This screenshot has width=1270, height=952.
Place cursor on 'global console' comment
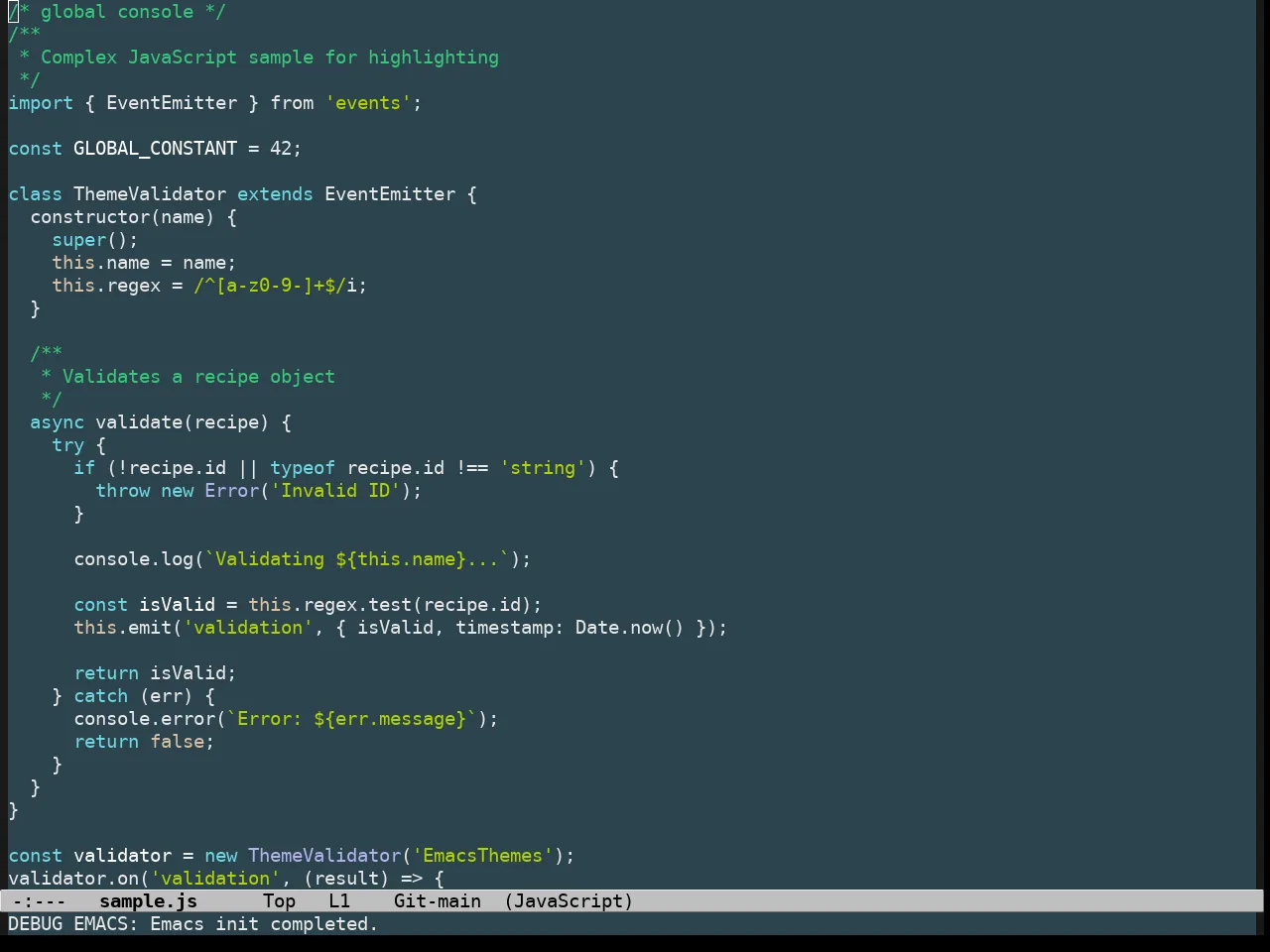click(117, 12)
